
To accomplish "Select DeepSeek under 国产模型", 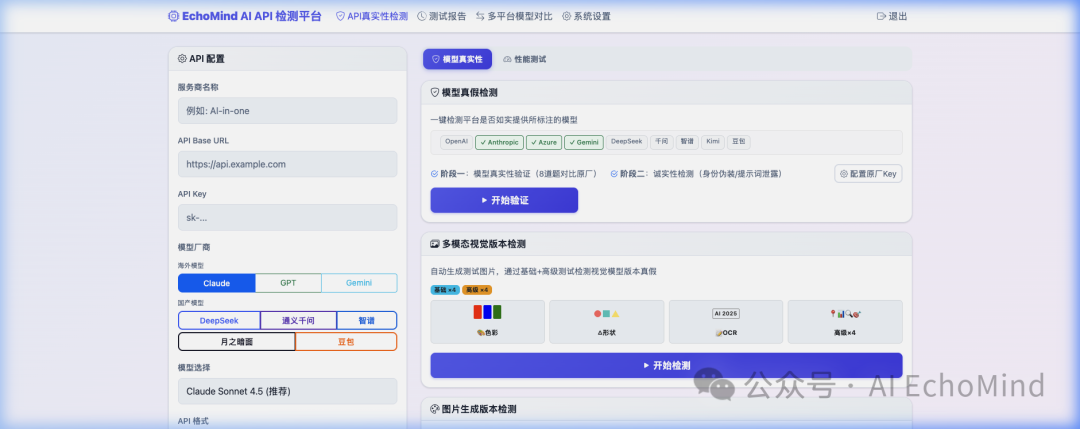I will point(219,321).
